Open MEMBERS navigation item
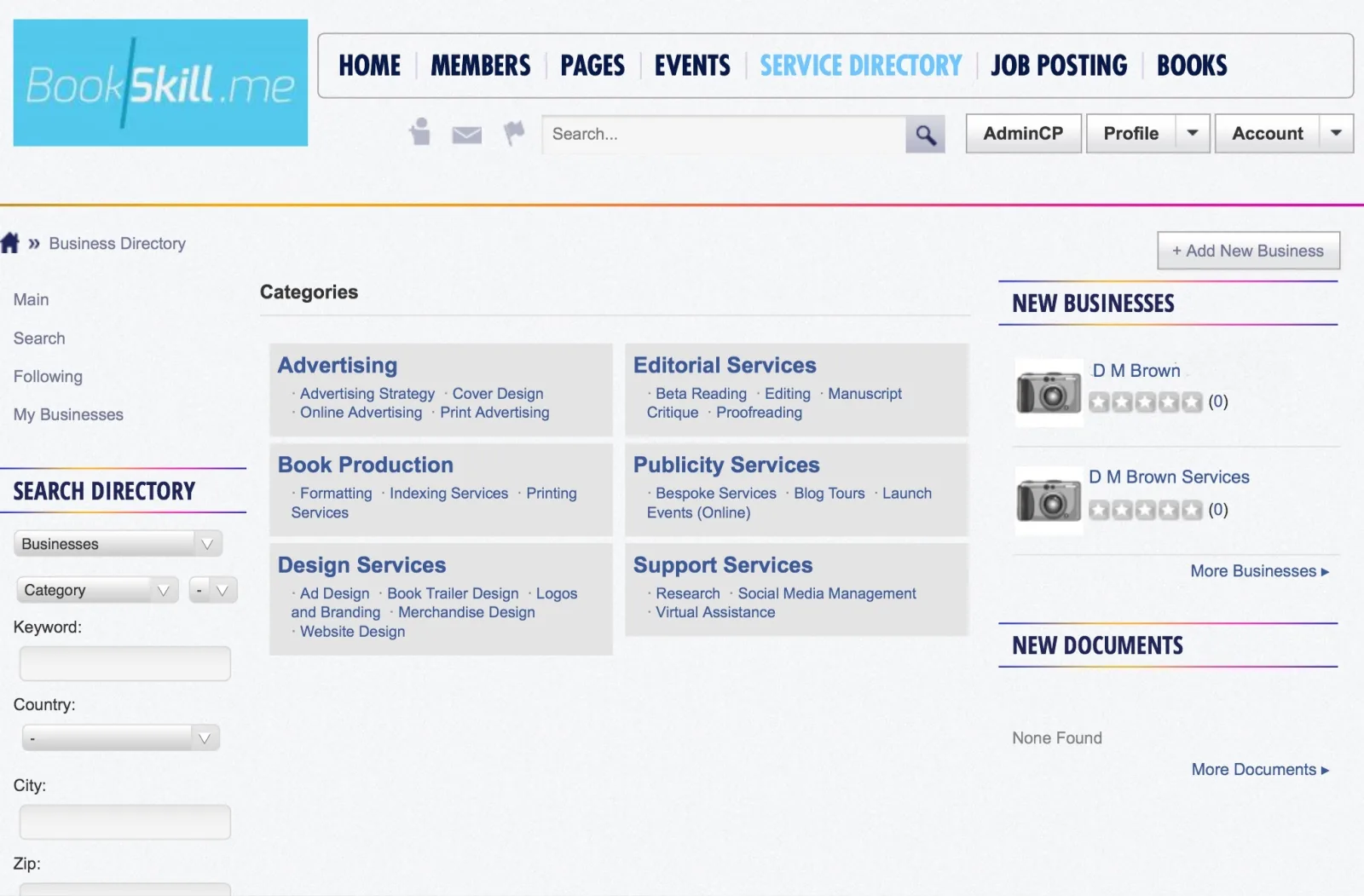This screenshot has width=1364, height=896. (x=480, y=66)
